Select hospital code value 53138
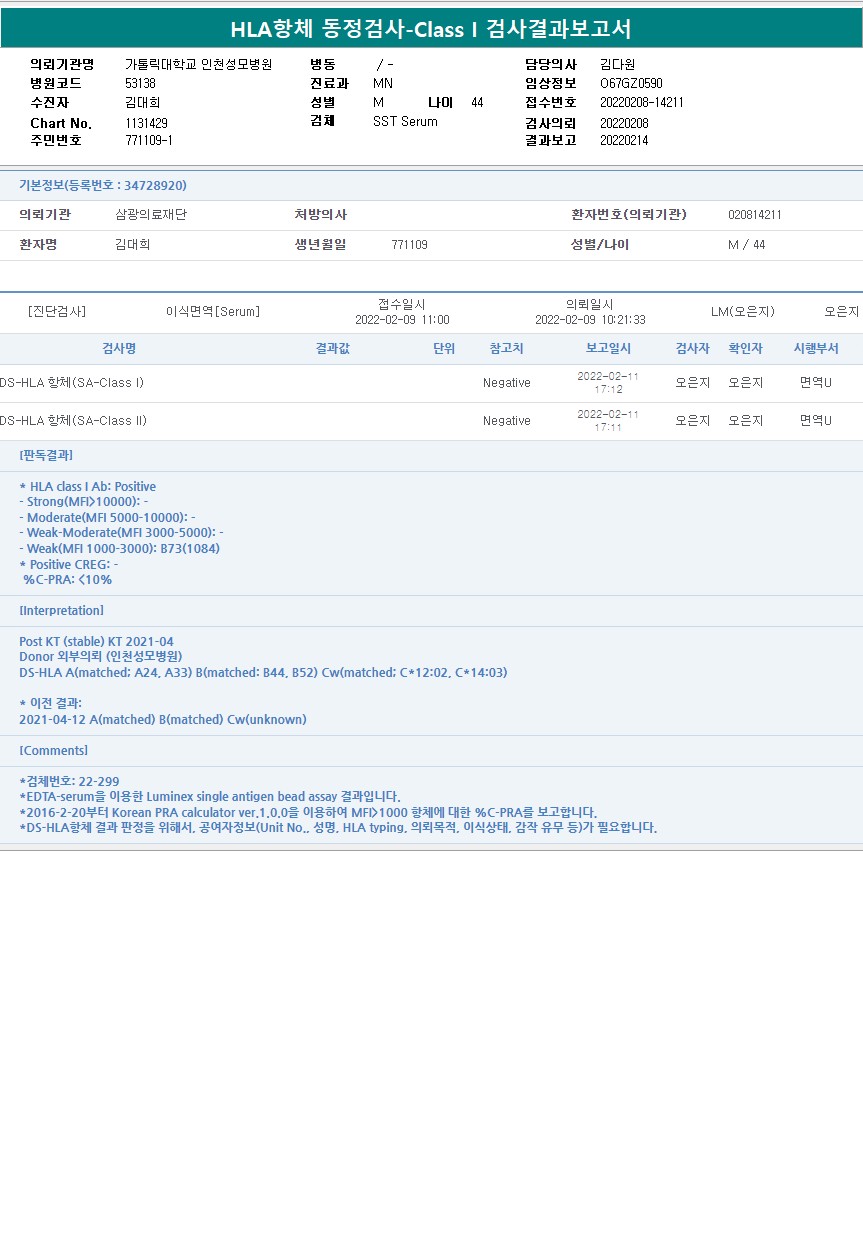 click(140, 84)
